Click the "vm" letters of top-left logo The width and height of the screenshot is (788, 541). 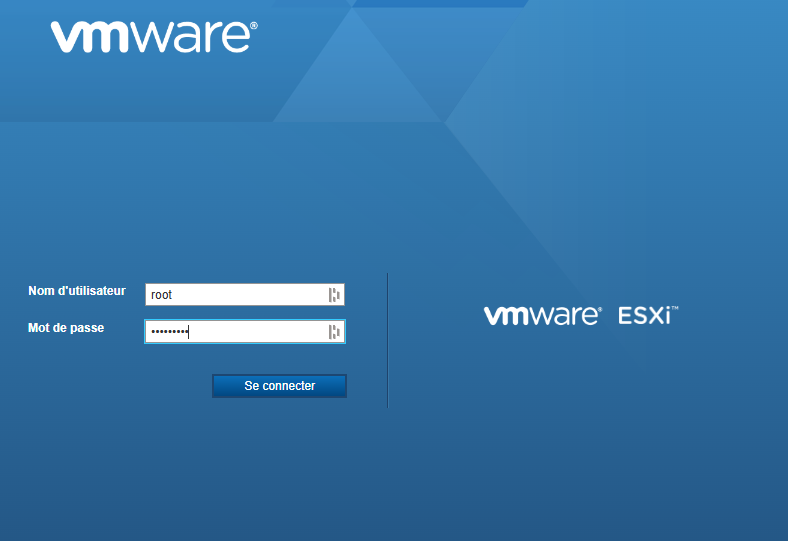(88, 37)
